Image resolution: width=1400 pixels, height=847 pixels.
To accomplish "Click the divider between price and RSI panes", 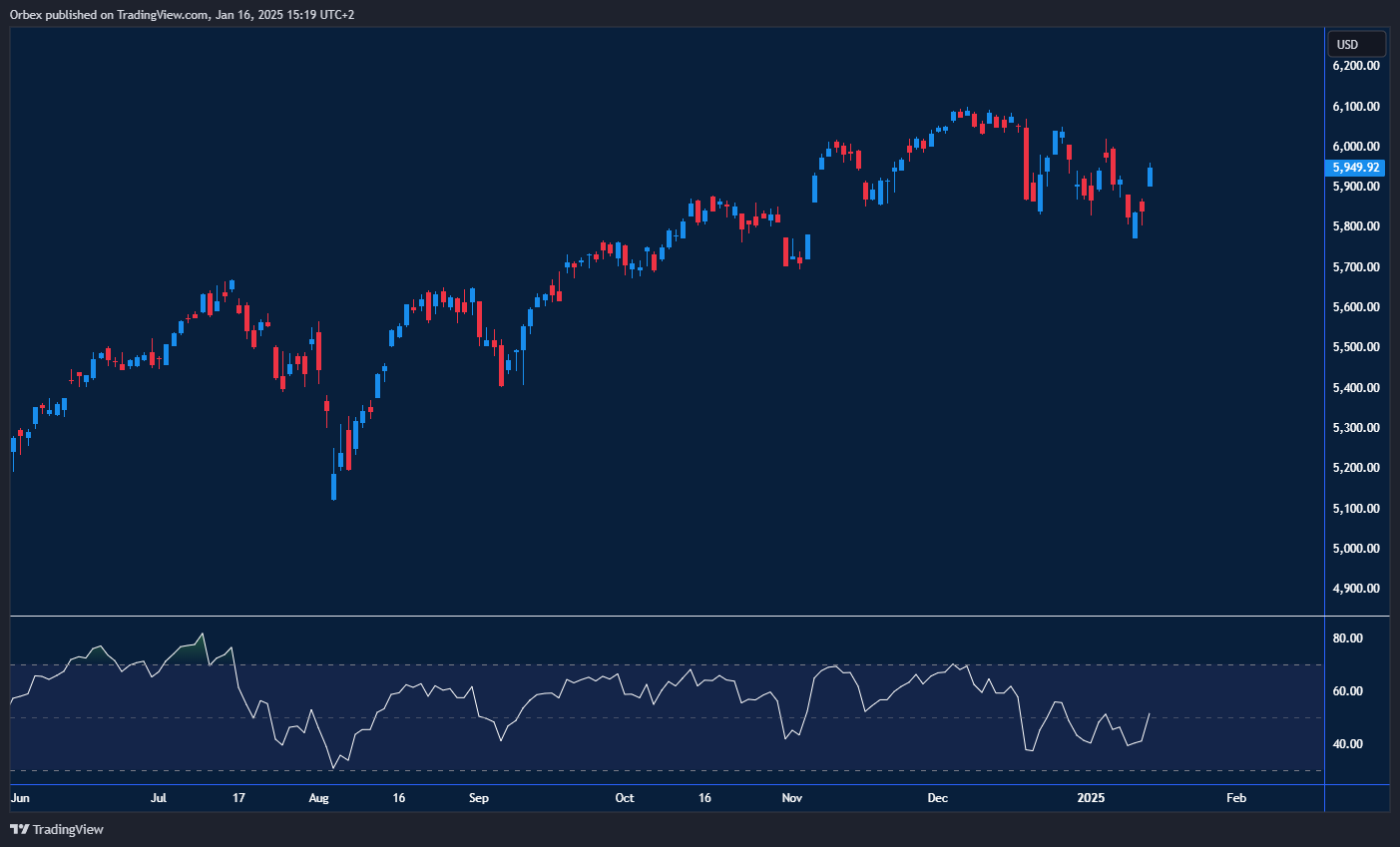I will coord(667,617).
